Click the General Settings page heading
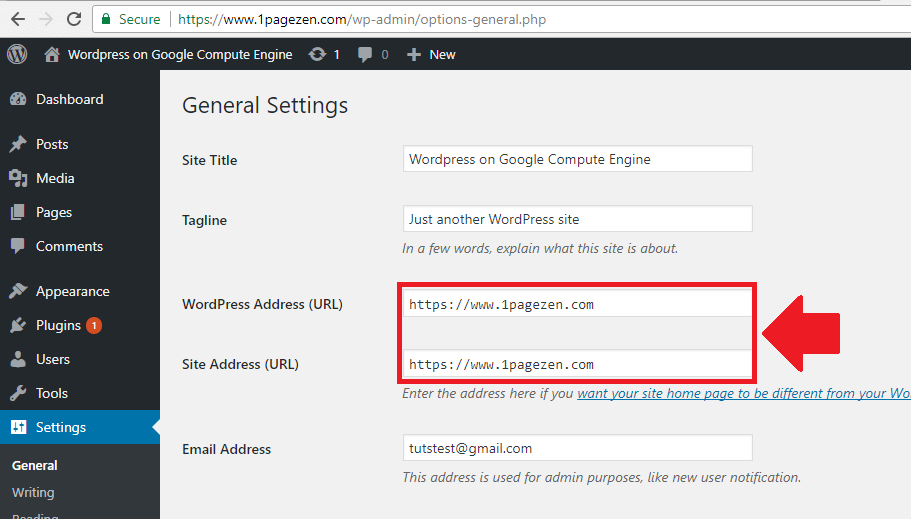This screenshot has height=519, width=911. tap(265, 106)
